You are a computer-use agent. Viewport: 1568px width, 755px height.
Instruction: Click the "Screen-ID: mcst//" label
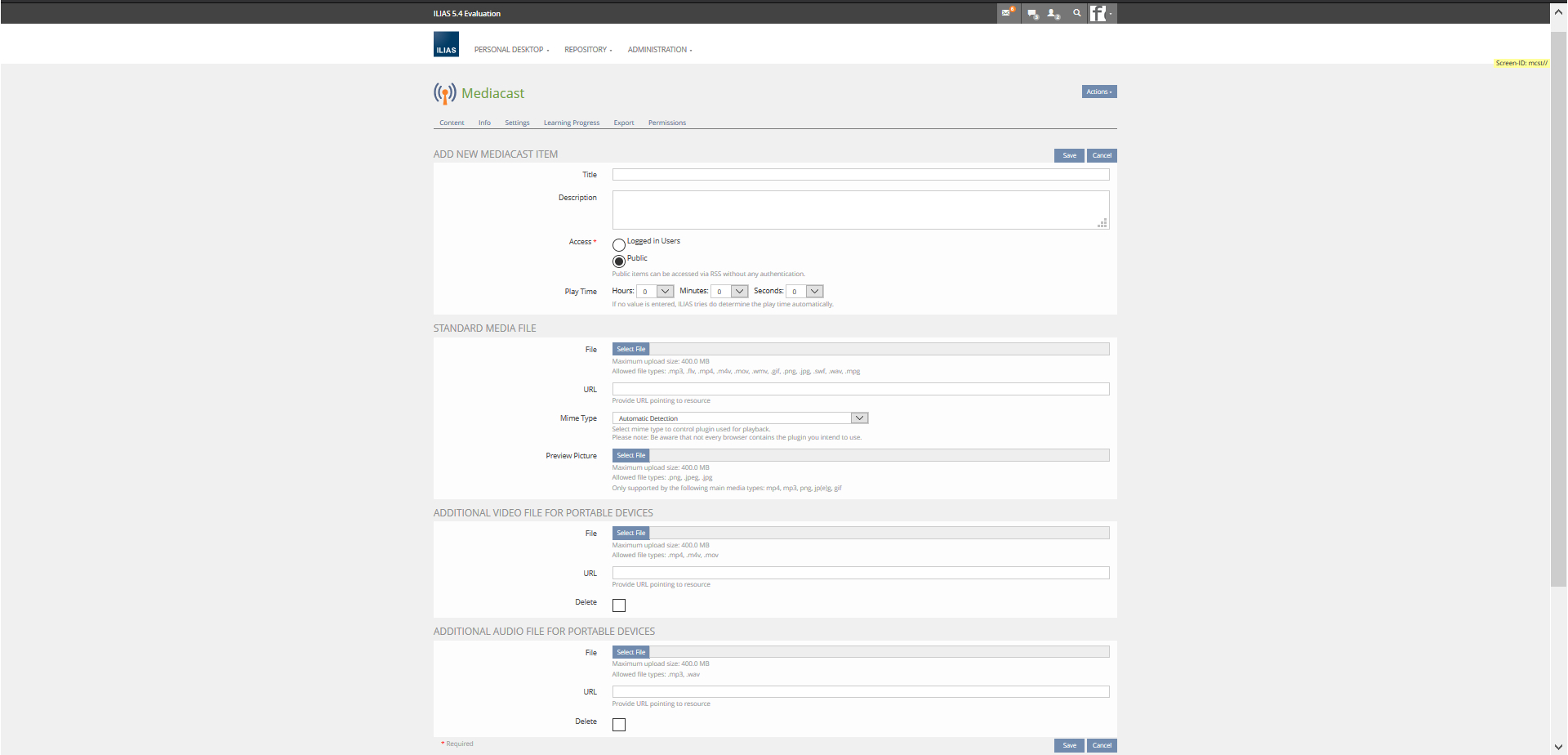pyautogui.click(x=1521, y=63)
